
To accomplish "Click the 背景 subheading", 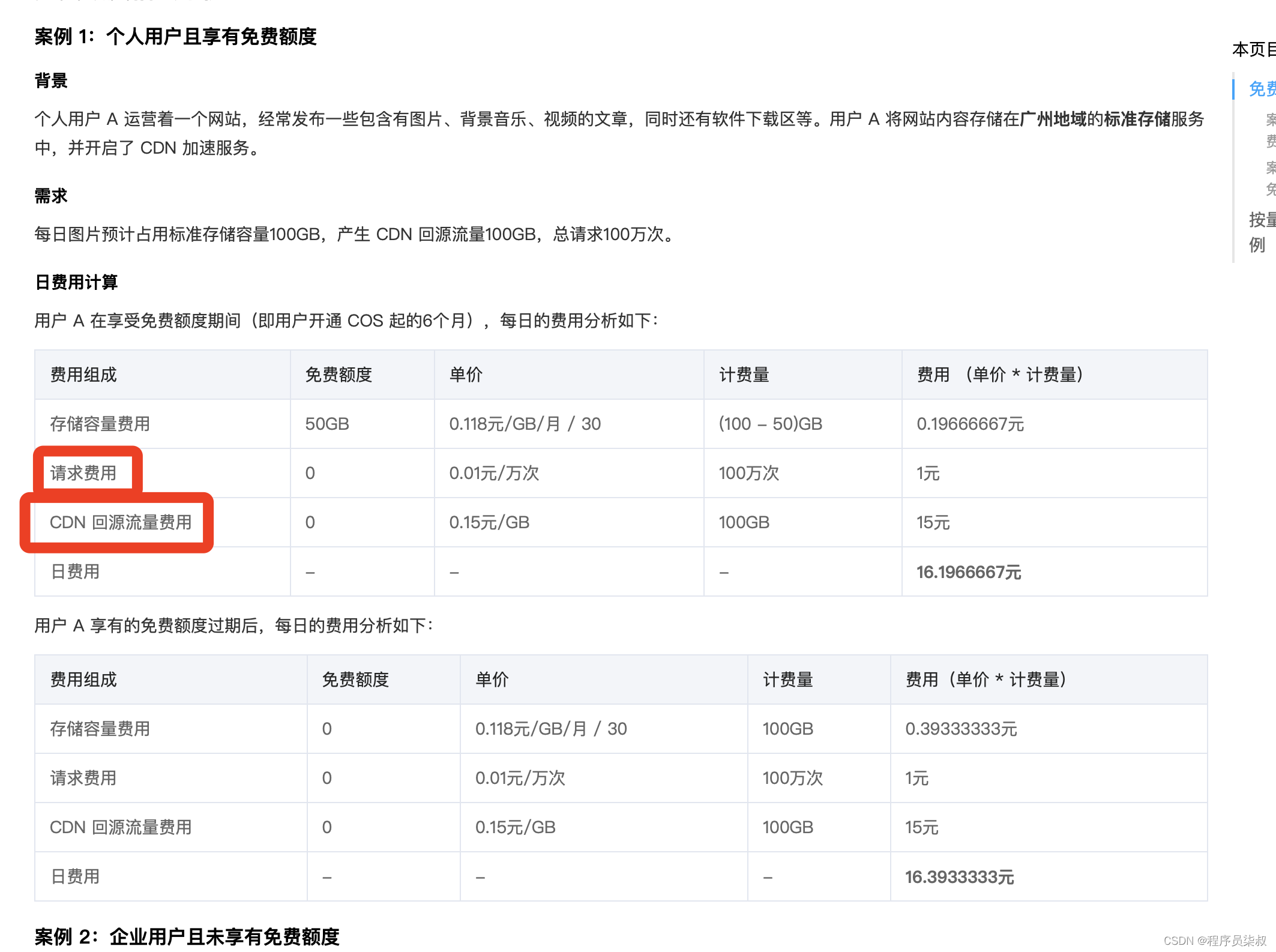I will (x=51, y=80).
